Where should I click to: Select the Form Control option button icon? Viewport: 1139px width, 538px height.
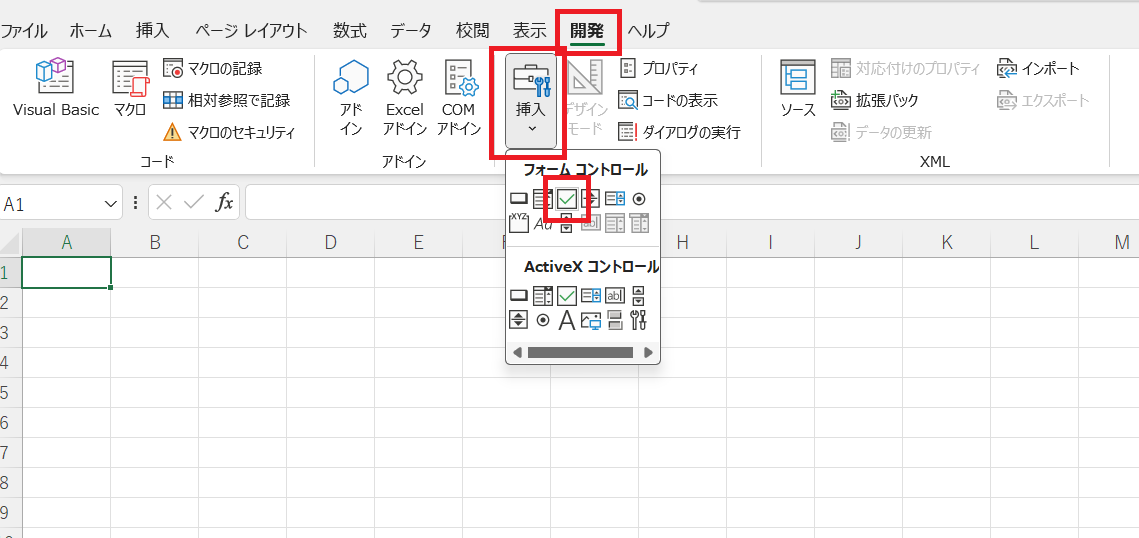(639, 199)
